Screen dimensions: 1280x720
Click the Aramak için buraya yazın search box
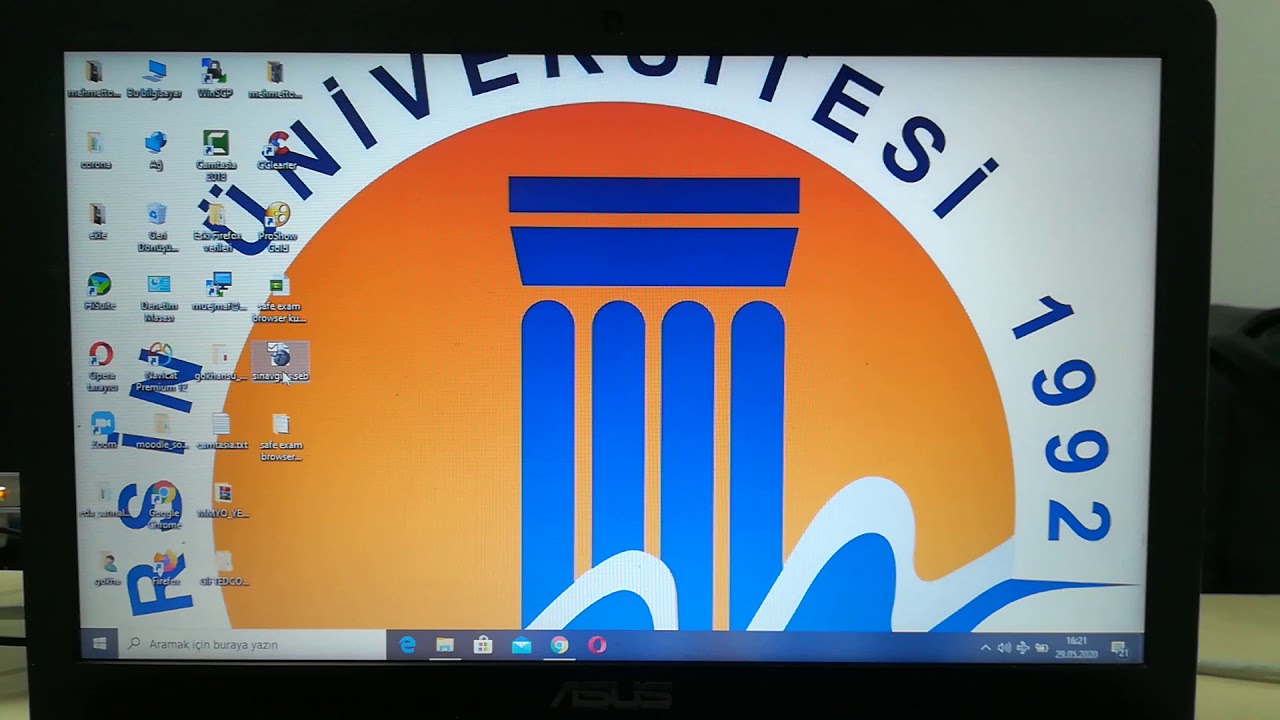[252, 645]
